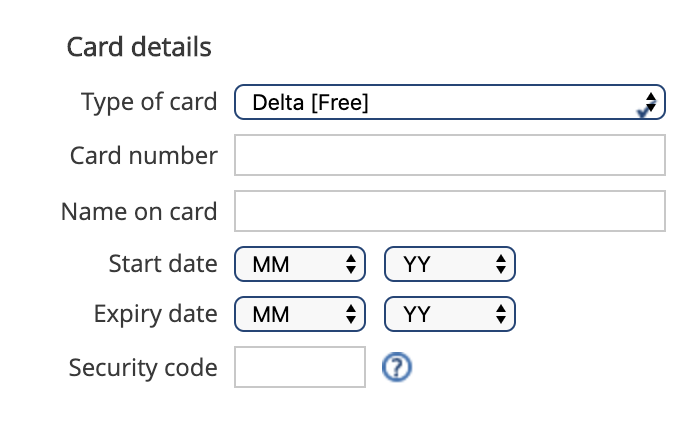Click the 'Security code' label text
The height and width of the screenshot is (438, 692).
[x=143, y=367]
